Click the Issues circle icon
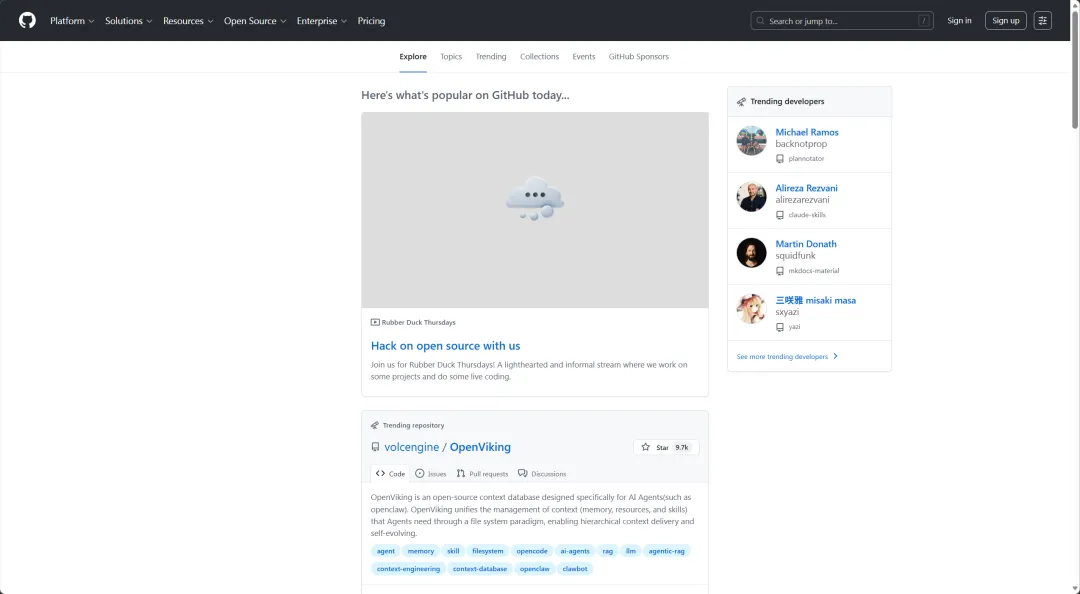 tap(419, 473)
